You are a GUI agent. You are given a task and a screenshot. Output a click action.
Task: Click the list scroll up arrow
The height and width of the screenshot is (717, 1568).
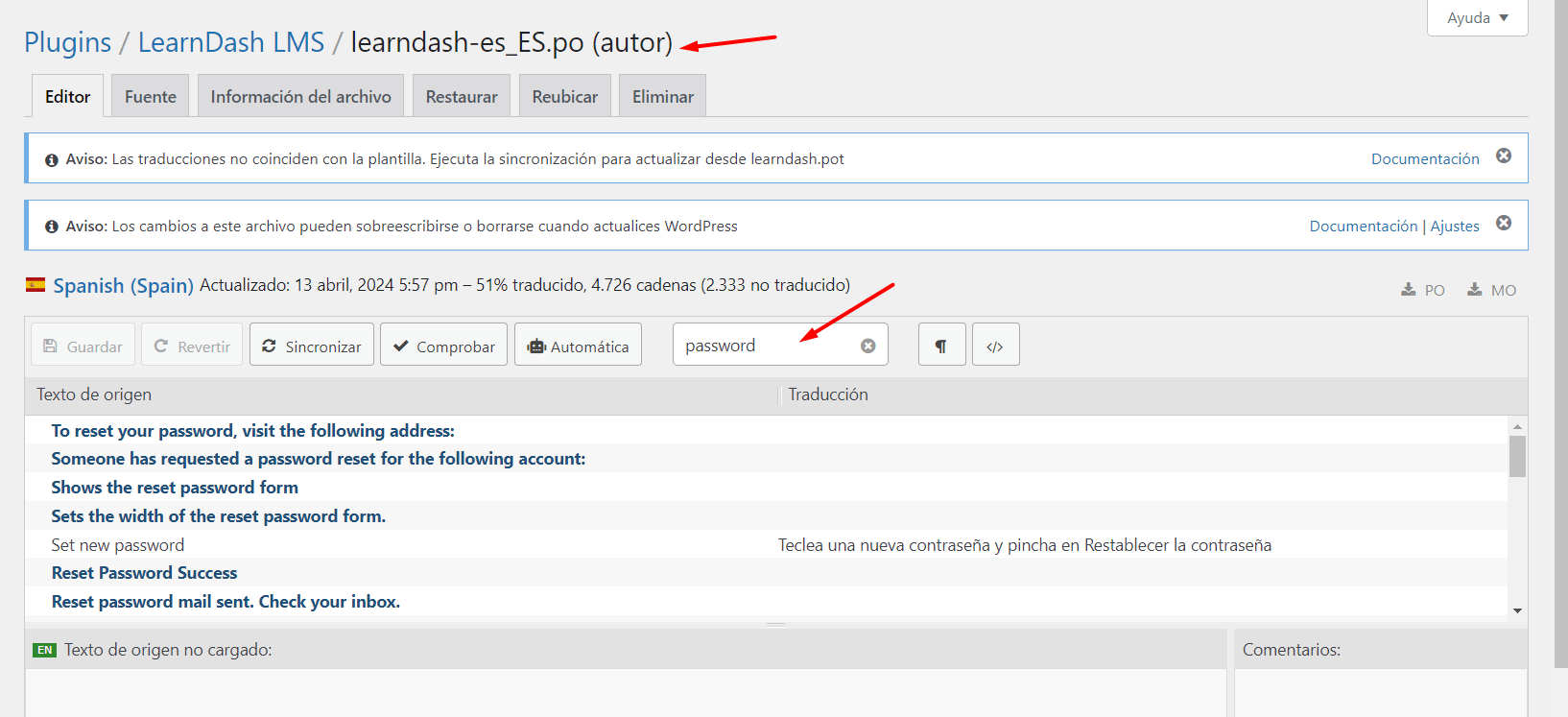pyautogui.click(x=1517, y=426)
